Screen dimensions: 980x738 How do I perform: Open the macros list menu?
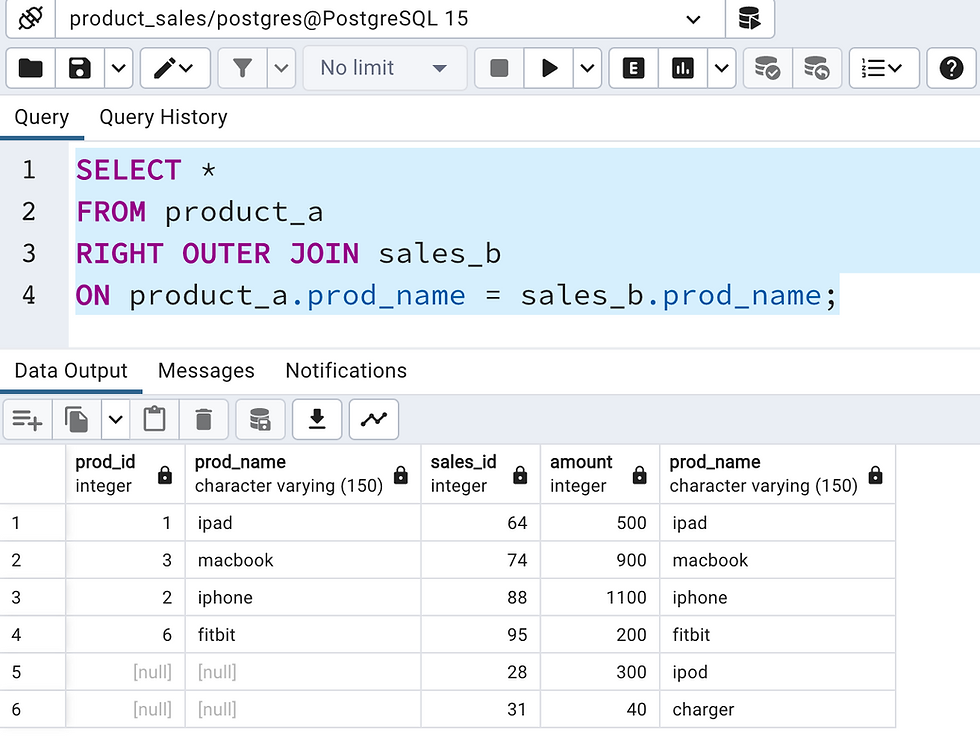(884, 67)
